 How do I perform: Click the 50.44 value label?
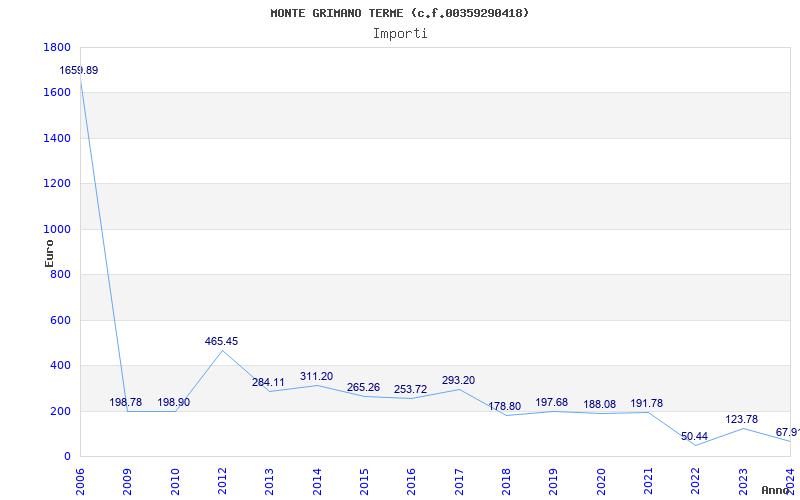point(694,436)
